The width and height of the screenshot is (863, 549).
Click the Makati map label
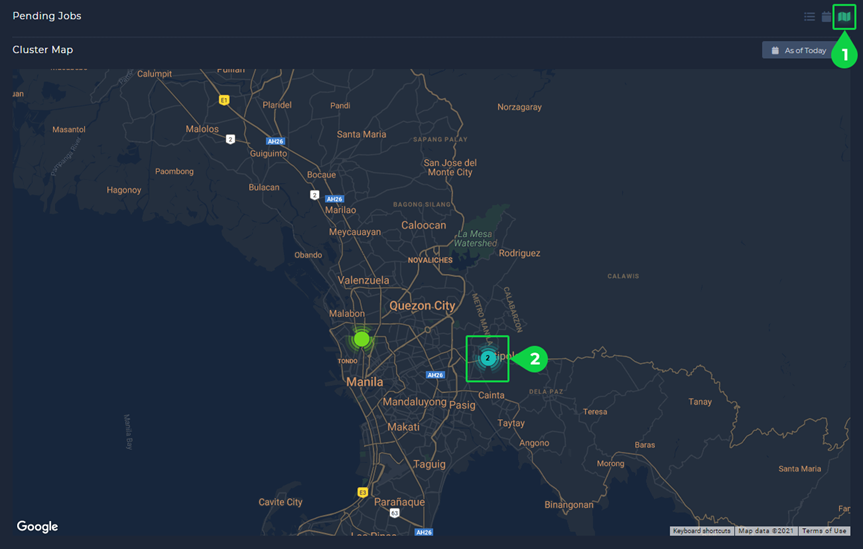coord(403,427)
